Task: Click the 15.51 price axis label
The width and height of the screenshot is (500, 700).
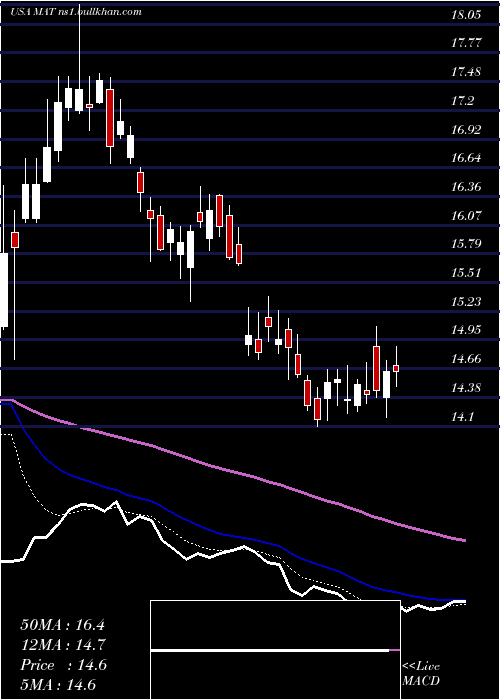Action: coord(466,273)
